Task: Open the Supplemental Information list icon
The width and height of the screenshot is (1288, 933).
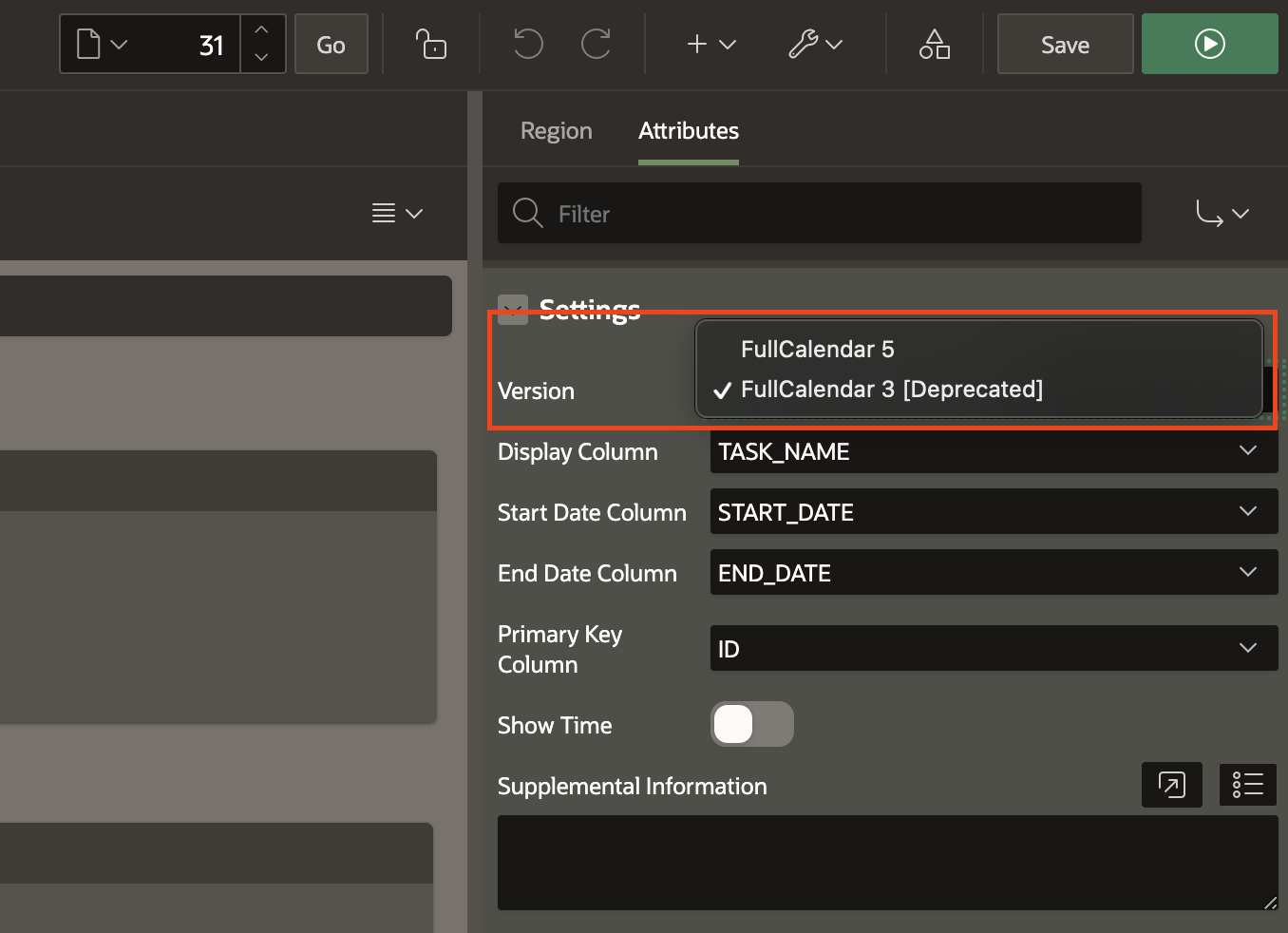Action: click(x=1247, y=785)
